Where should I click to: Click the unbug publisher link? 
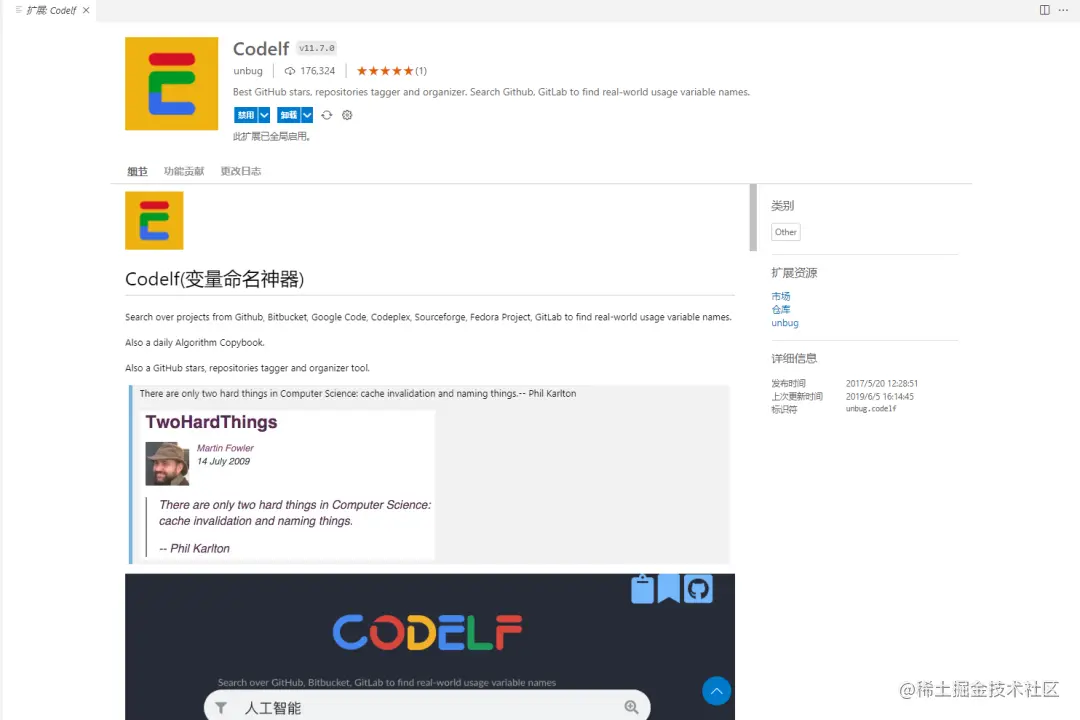(x=248, y=71)
